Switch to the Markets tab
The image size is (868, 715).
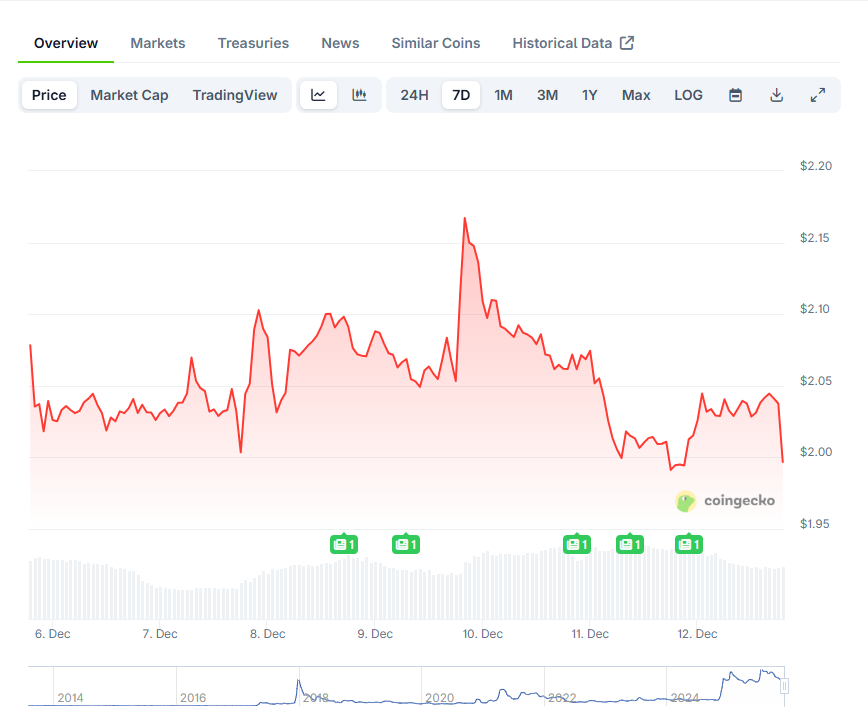(157, 42)
